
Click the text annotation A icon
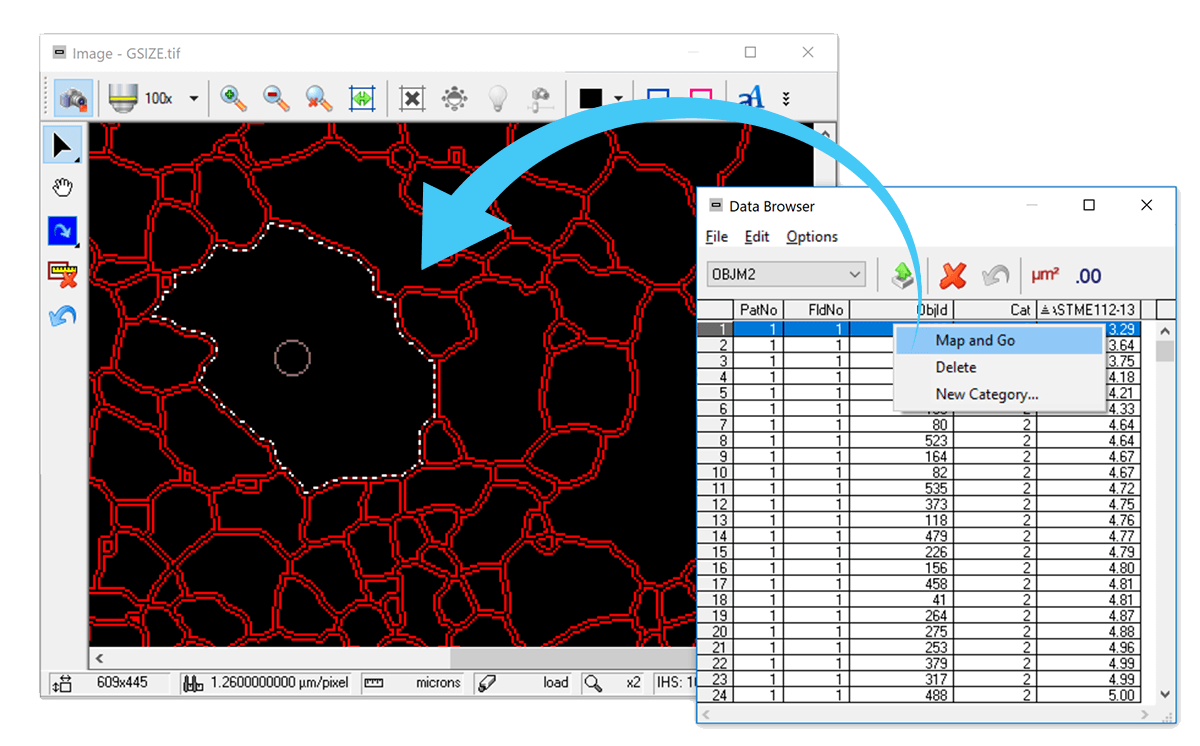[750, 98]
